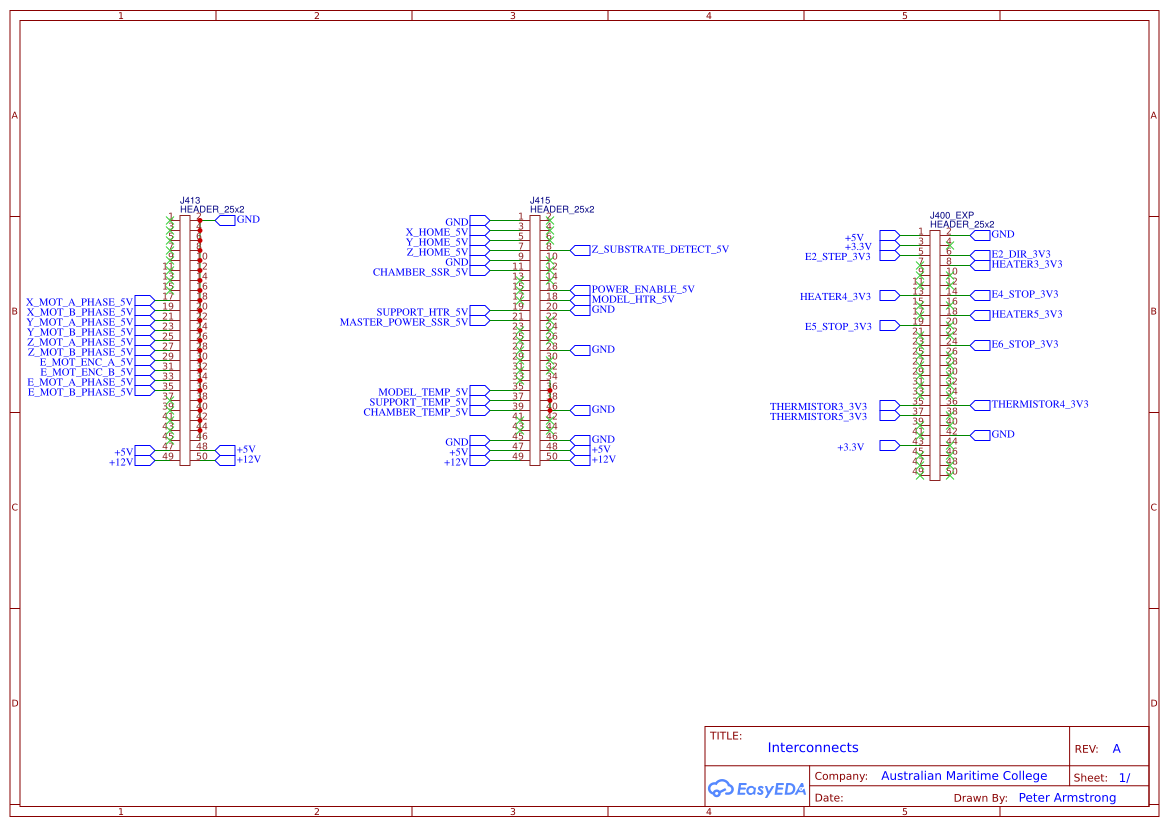Select the HEATER5_3V3 net label
The width and height of the screenshot is (1169, 827).
(1027, 315)
